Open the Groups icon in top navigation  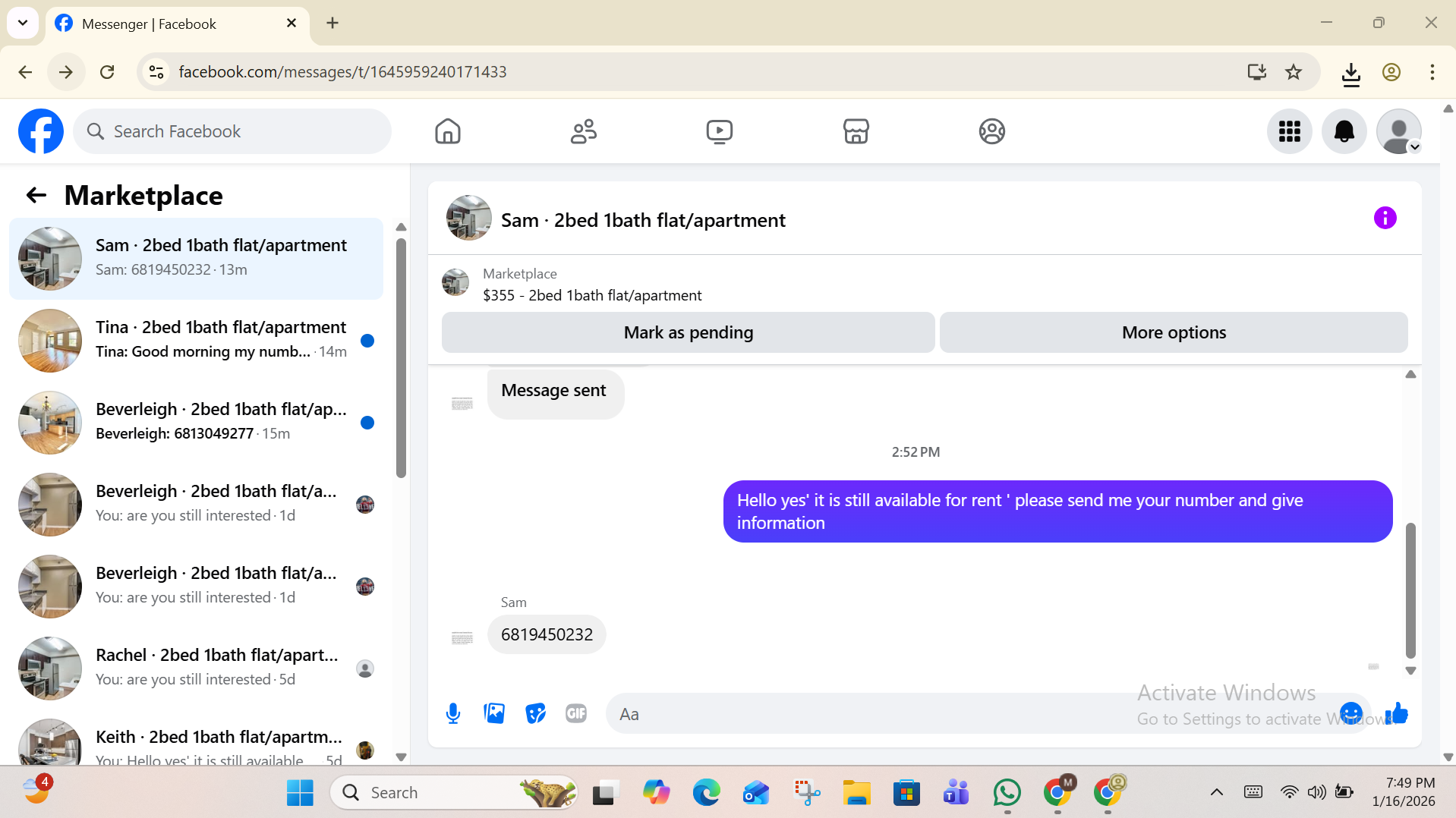991,131
